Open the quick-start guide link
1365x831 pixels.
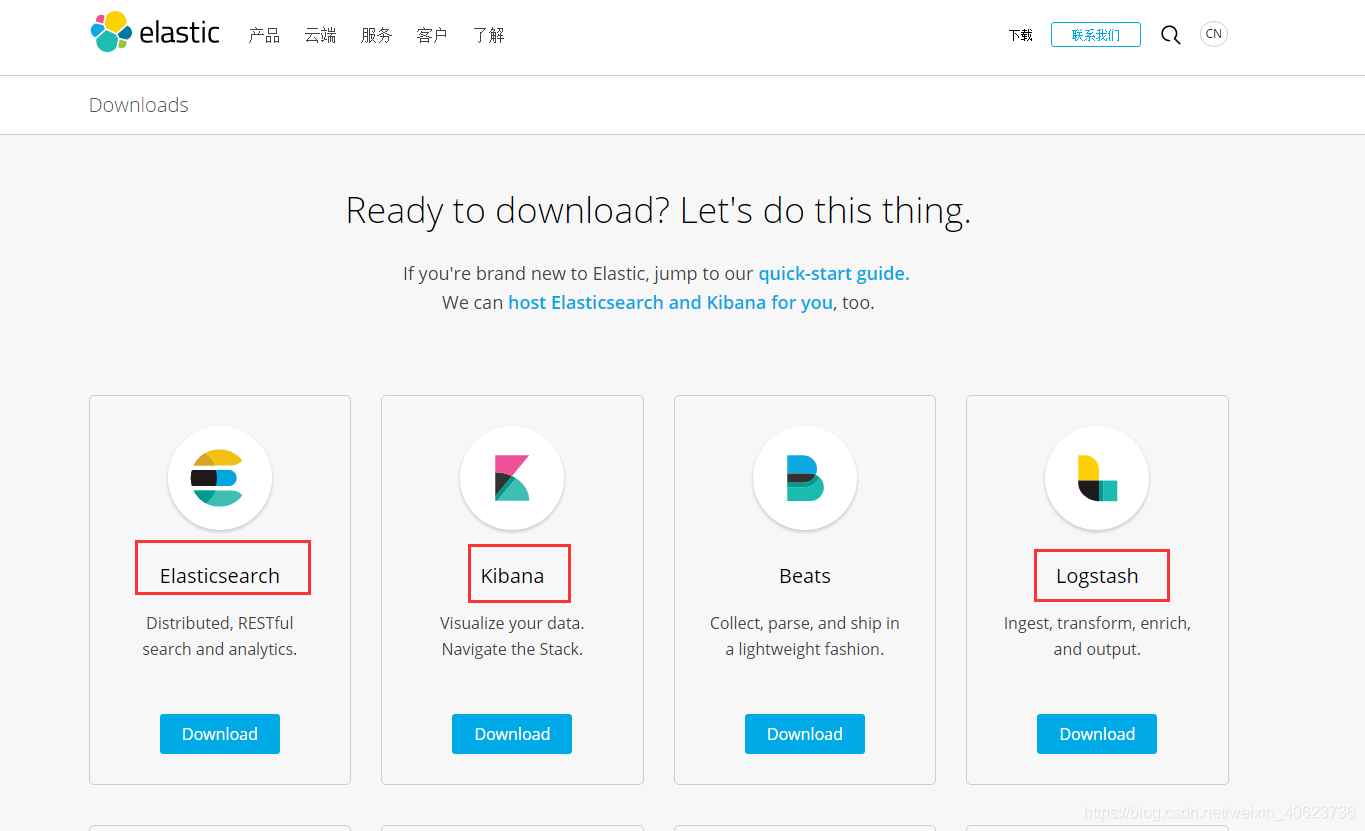tap(834, 273)
